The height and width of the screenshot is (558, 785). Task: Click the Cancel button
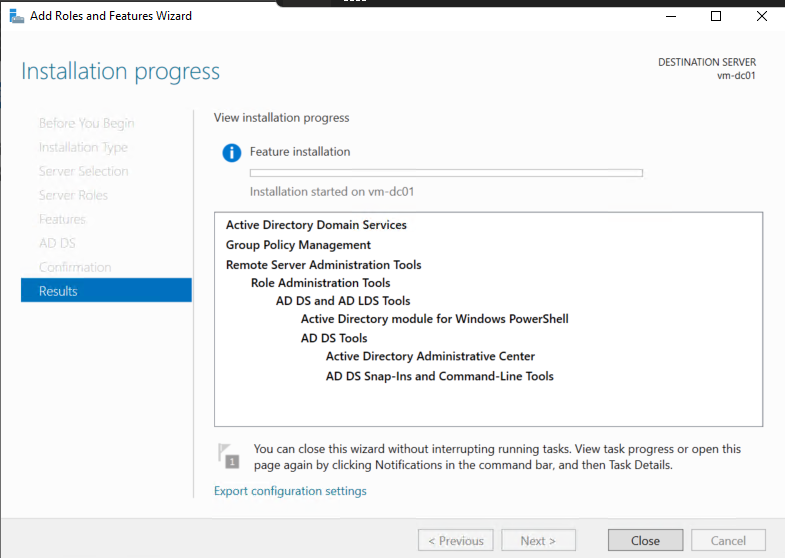point(728,541)
